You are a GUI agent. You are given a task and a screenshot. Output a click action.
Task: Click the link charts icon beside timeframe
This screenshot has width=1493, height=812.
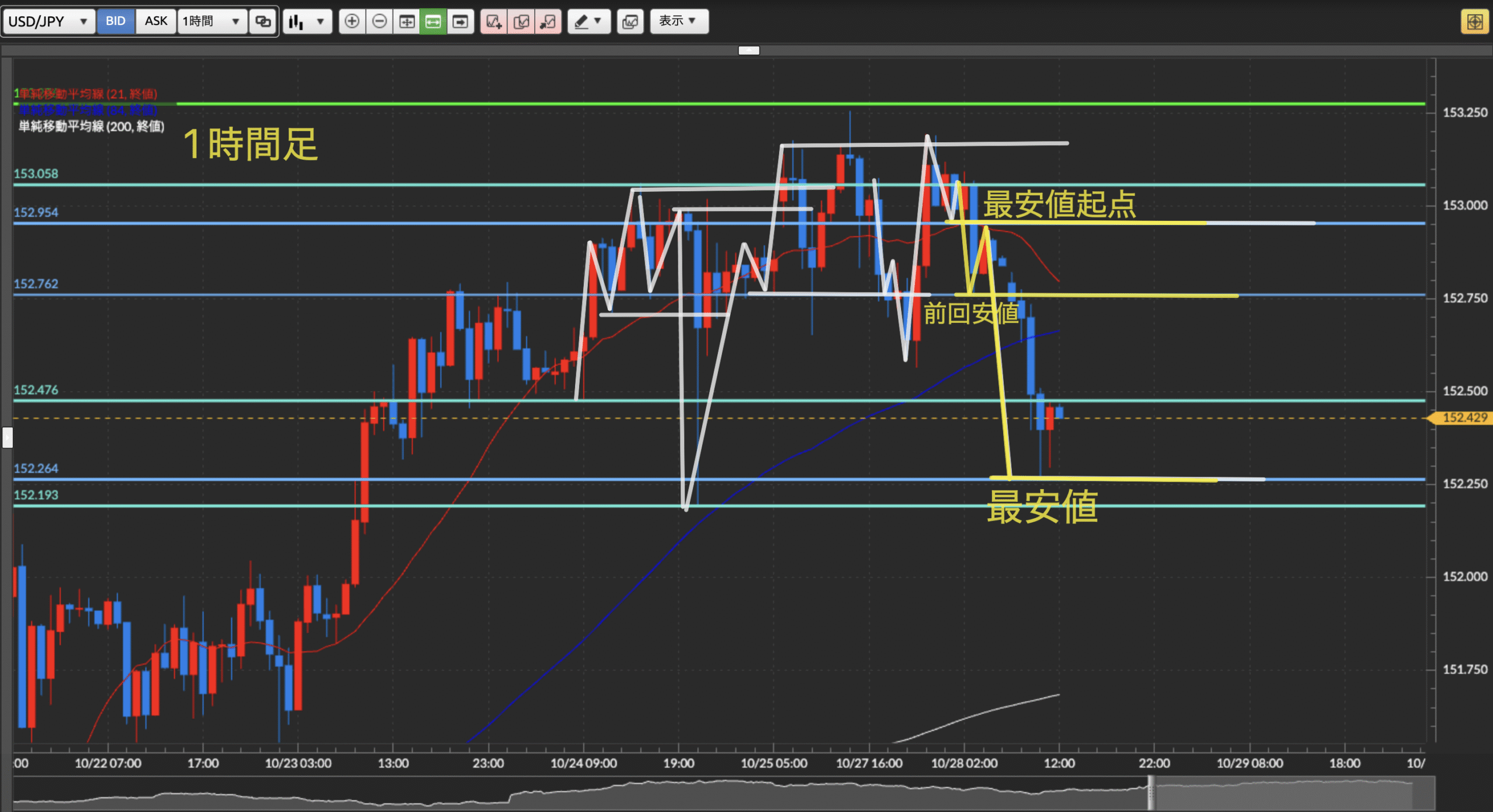(263, 22)
